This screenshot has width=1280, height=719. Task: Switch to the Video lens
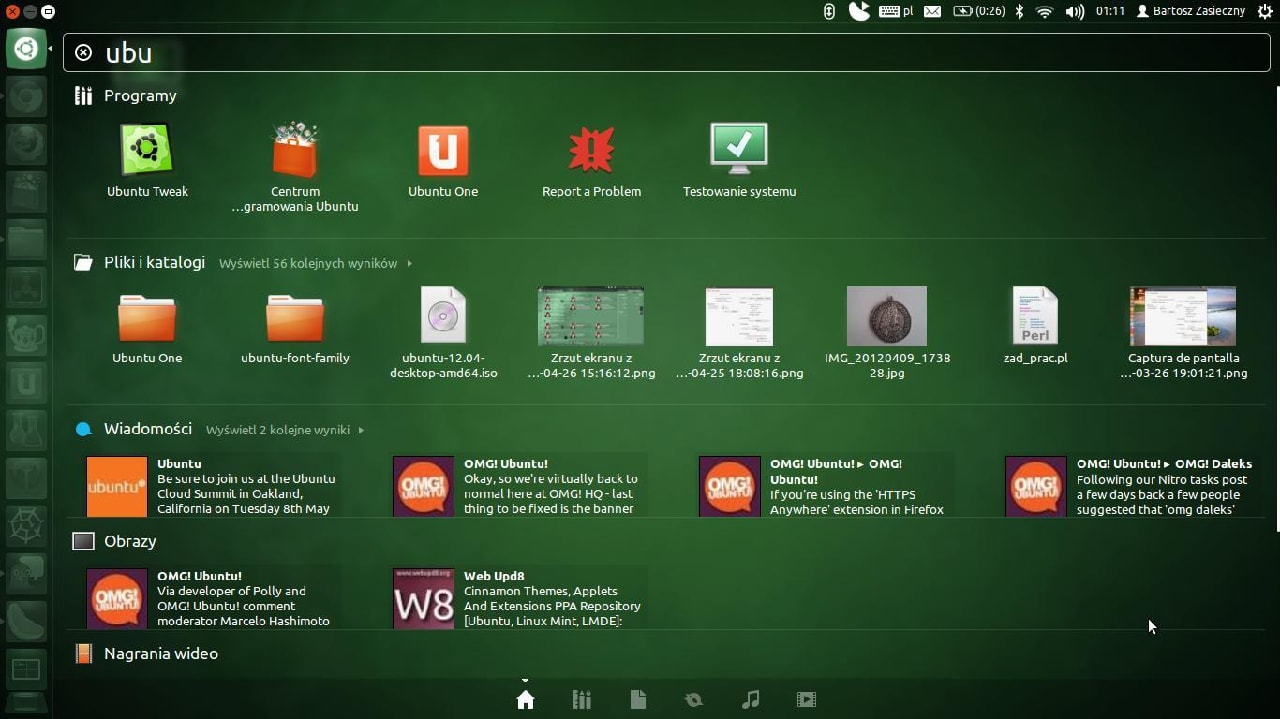point(806,700)
